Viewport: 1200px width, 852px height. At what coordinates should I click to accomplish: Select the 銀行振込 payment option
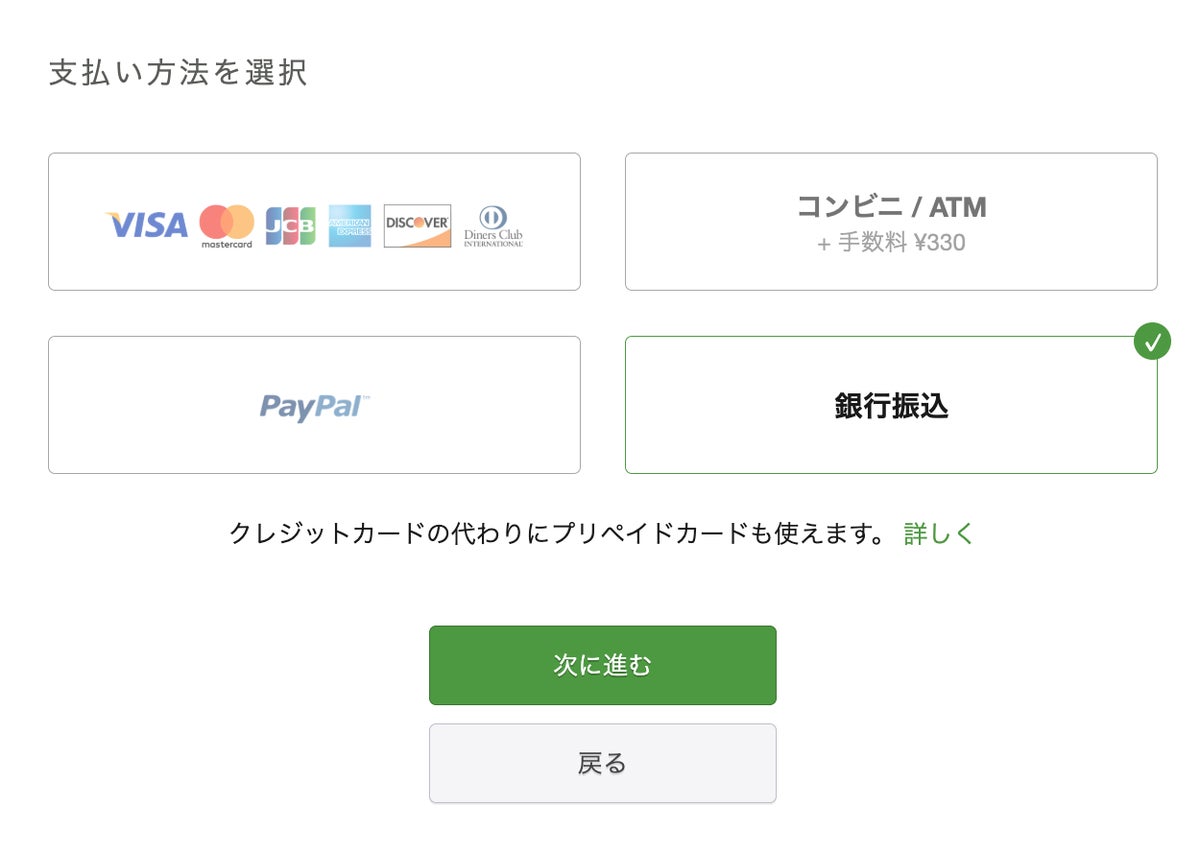click(891, 405)
